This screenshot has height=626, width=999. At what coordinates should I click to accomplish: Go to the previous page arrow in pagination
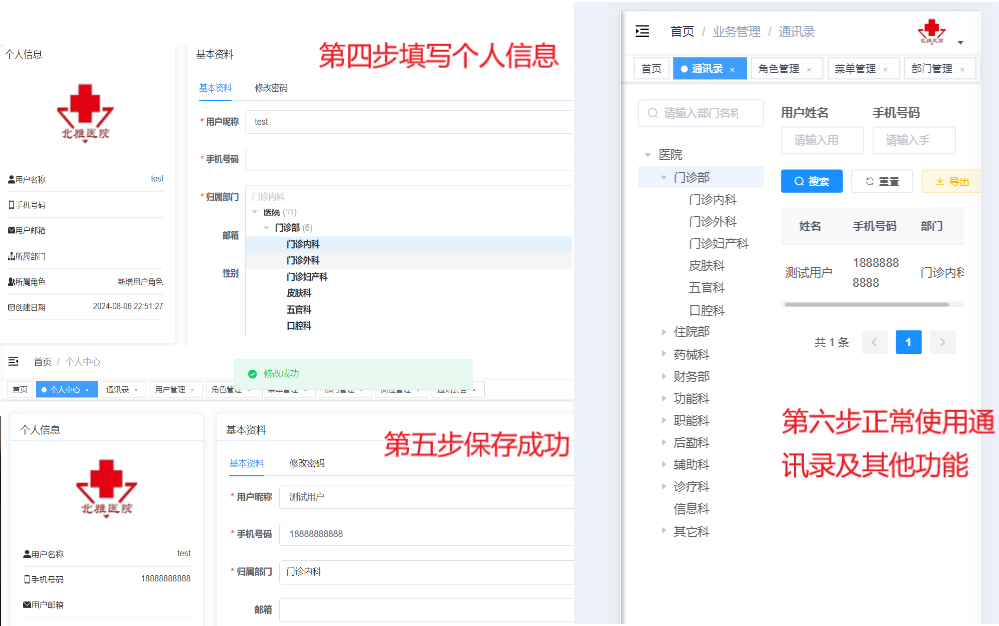pos(875,342)
